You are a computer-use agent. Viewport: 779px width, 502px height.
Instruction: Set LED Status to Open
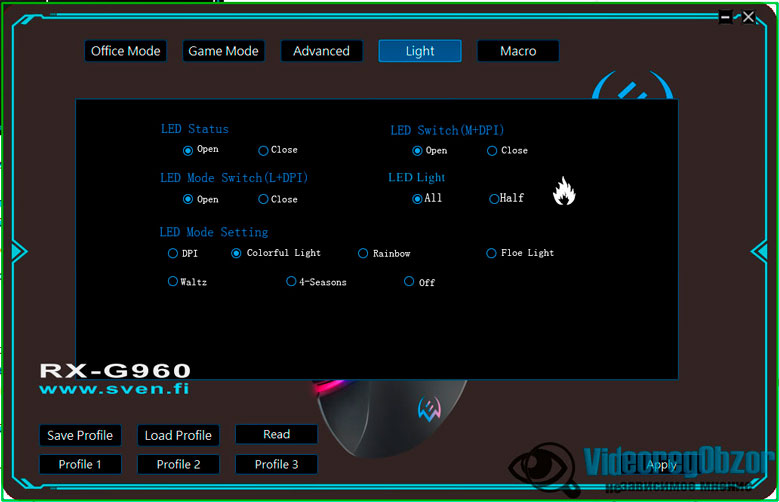pyautogui.click(x=188, y=151)
